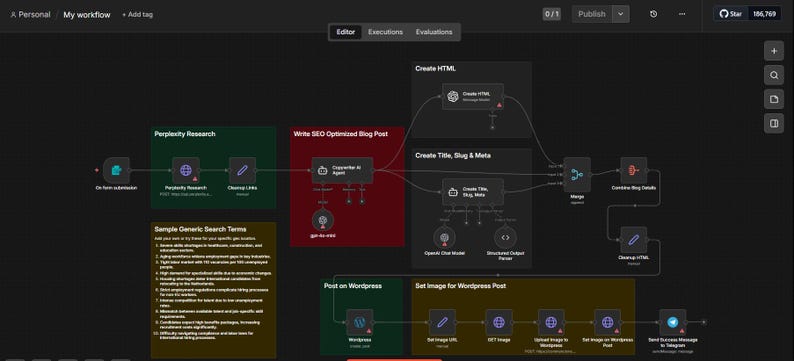
Task: Switch to the Evaluations tab
Action: click(x=434, y=32)
